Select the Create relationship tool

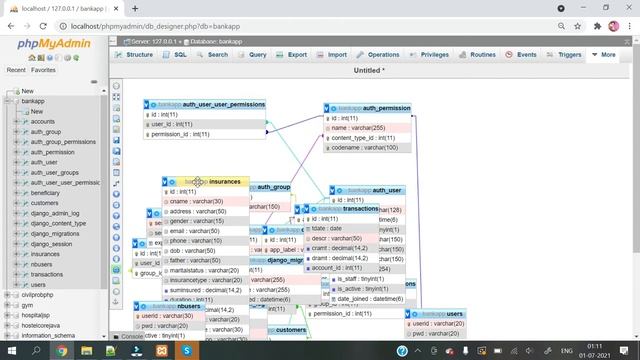click(116, 183)
